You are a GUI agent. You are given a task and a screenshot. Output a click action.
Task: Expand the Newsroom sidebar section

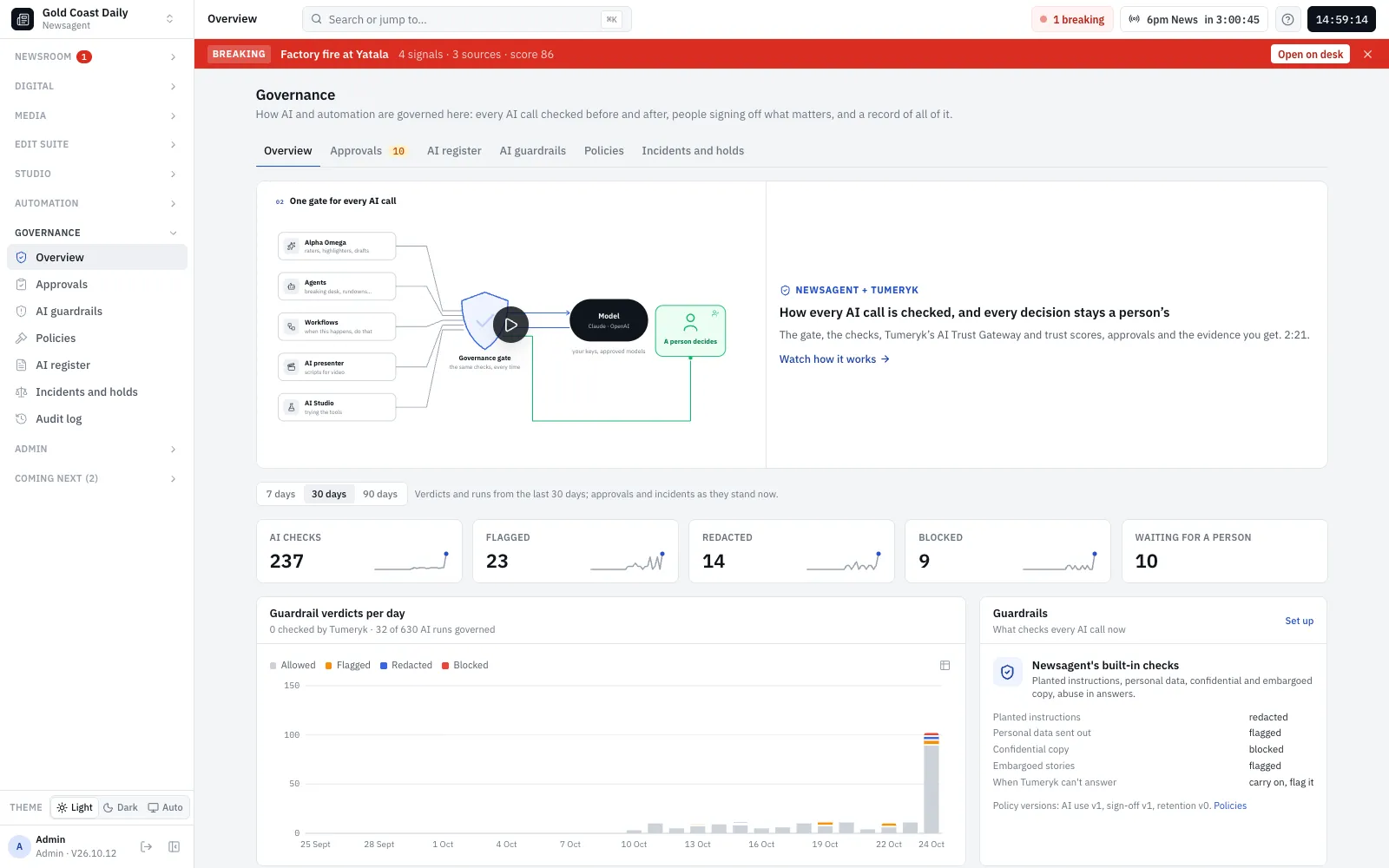click(x=96, y=56)
